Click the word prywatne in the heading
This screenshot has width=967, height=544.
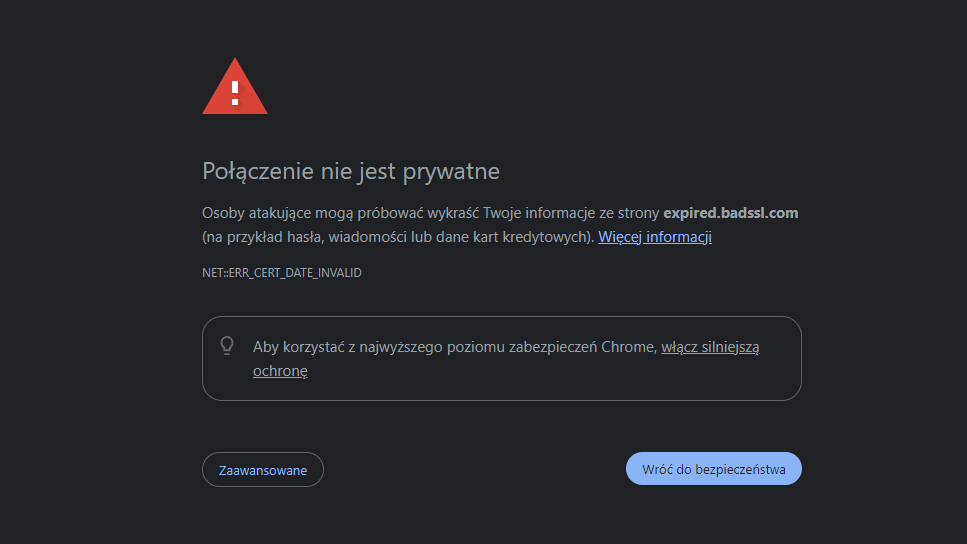[450, 172]
